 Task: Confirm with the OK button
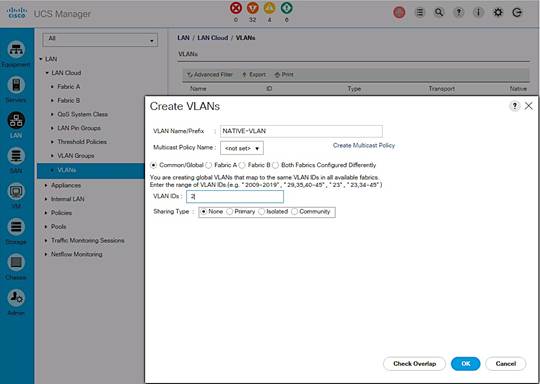[466, 364]
